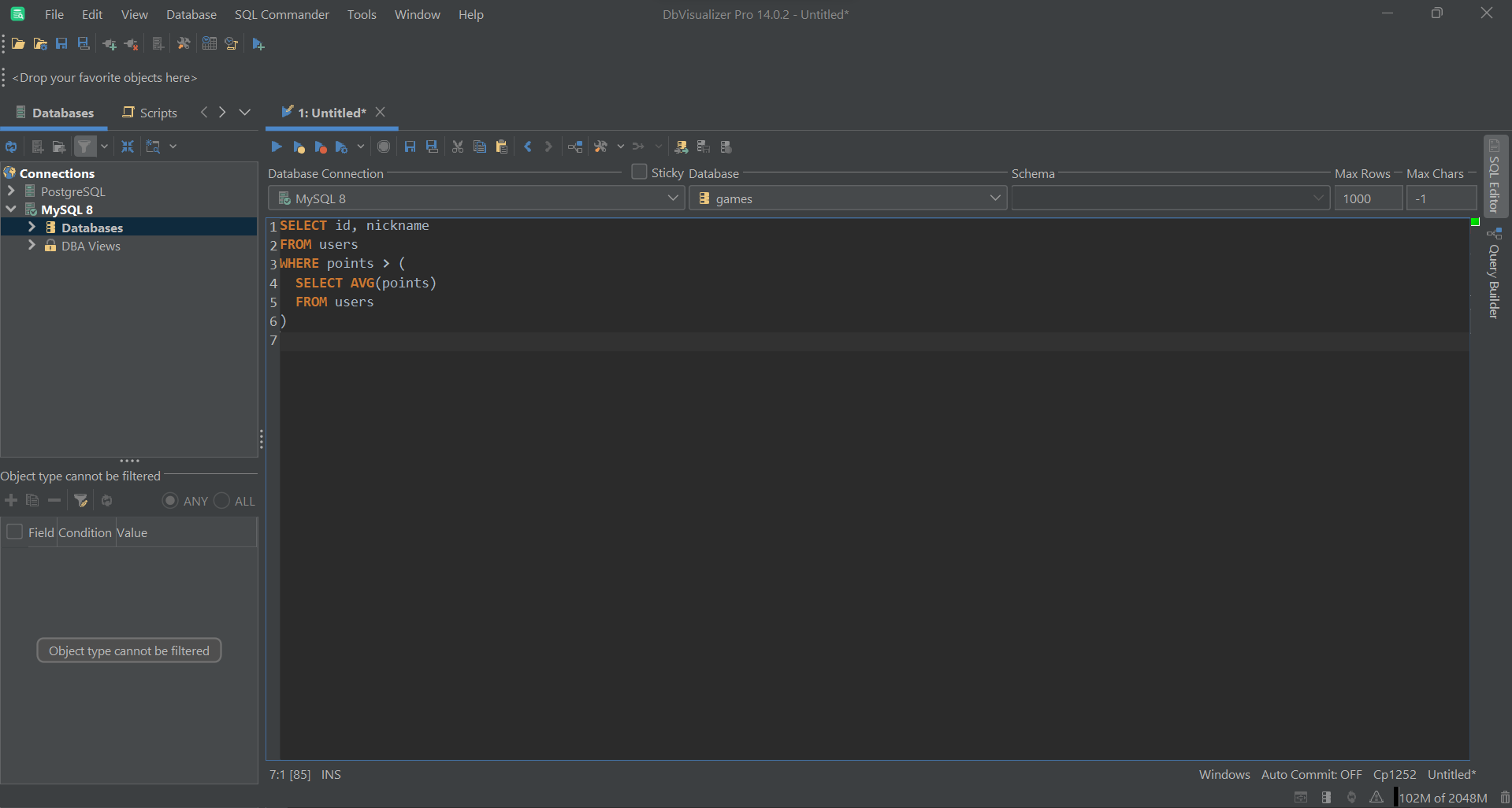Click the Paste icon in editor toolbar
1512x808 pixels.
pyautogui.click(x=502, y=146)
